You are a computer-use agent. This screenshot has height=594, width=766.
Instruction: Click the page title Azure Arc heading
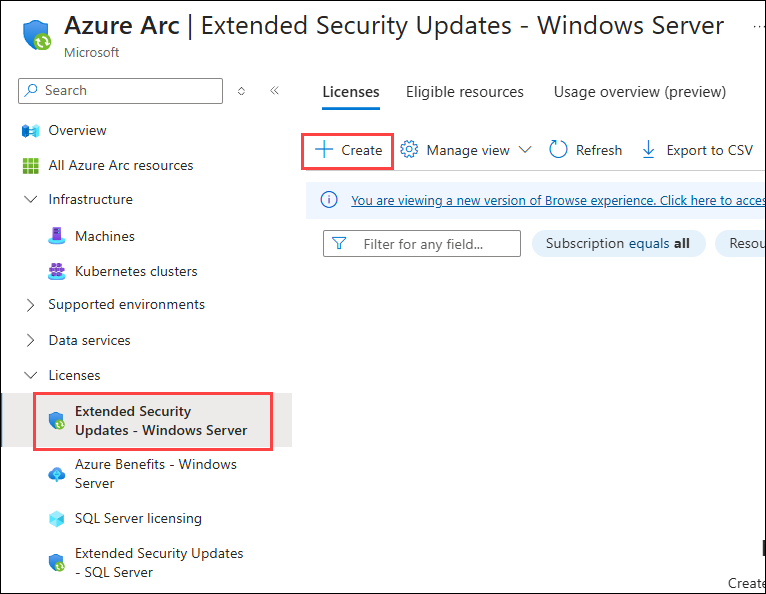point(122,25)
